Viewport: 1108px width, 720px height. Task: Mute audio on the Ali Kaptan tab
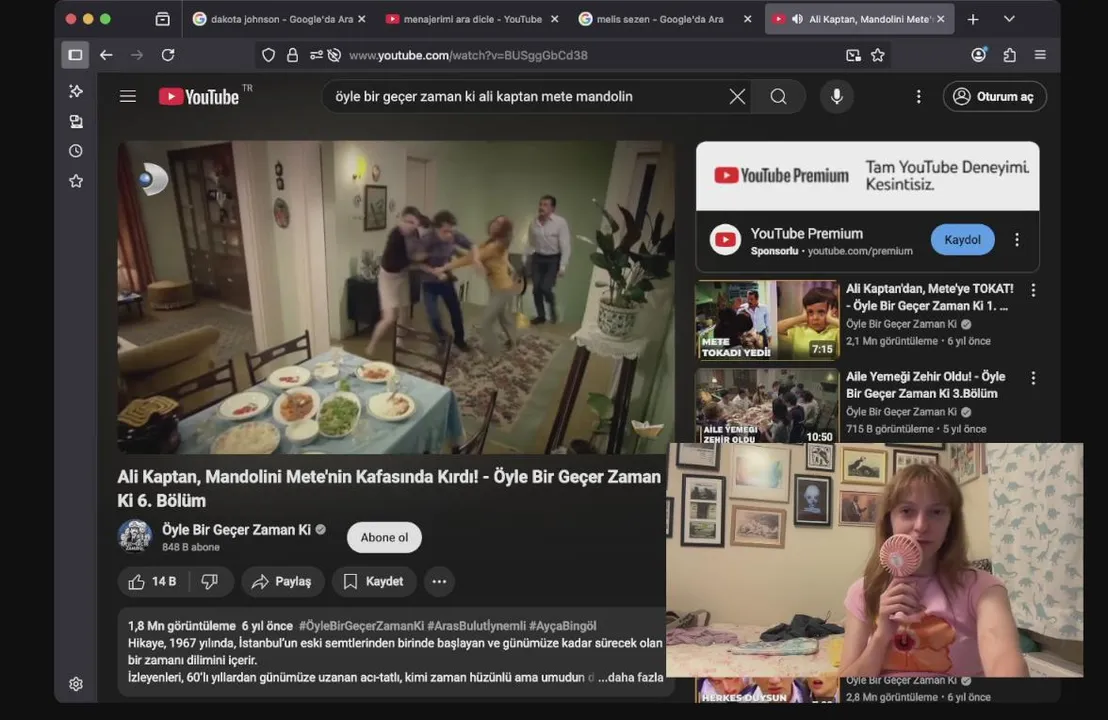(797, 19)
